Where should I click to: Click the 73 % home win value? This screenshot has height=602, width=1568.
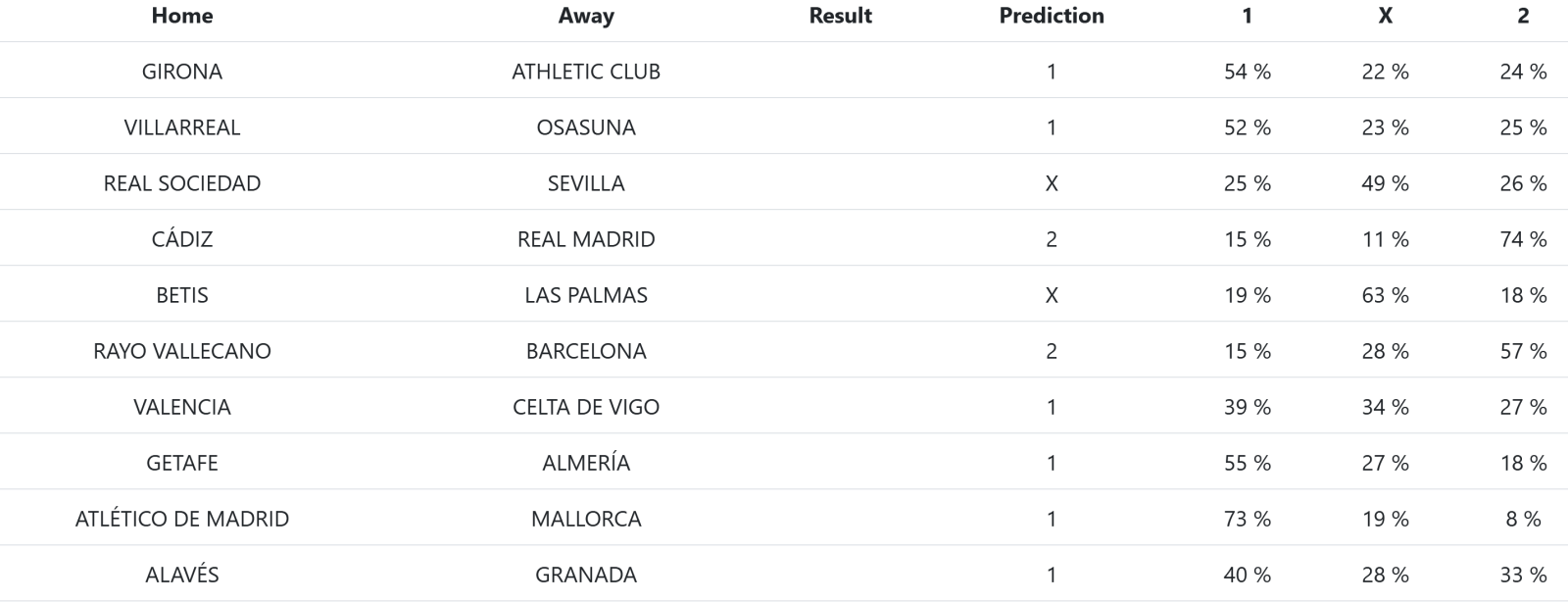(1247, 519)
